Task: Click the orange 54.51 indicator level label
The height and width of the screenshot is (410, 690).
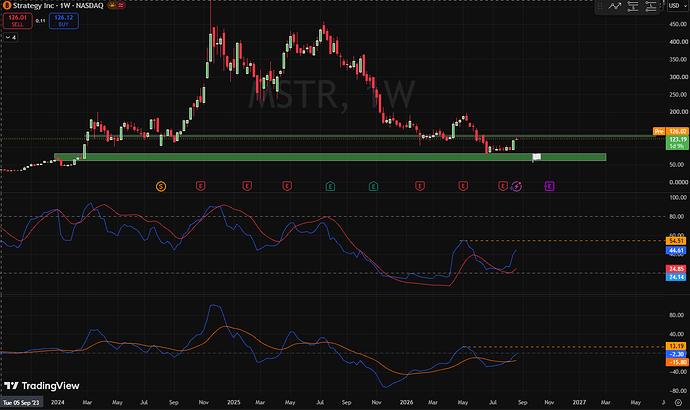Action: 676,241
